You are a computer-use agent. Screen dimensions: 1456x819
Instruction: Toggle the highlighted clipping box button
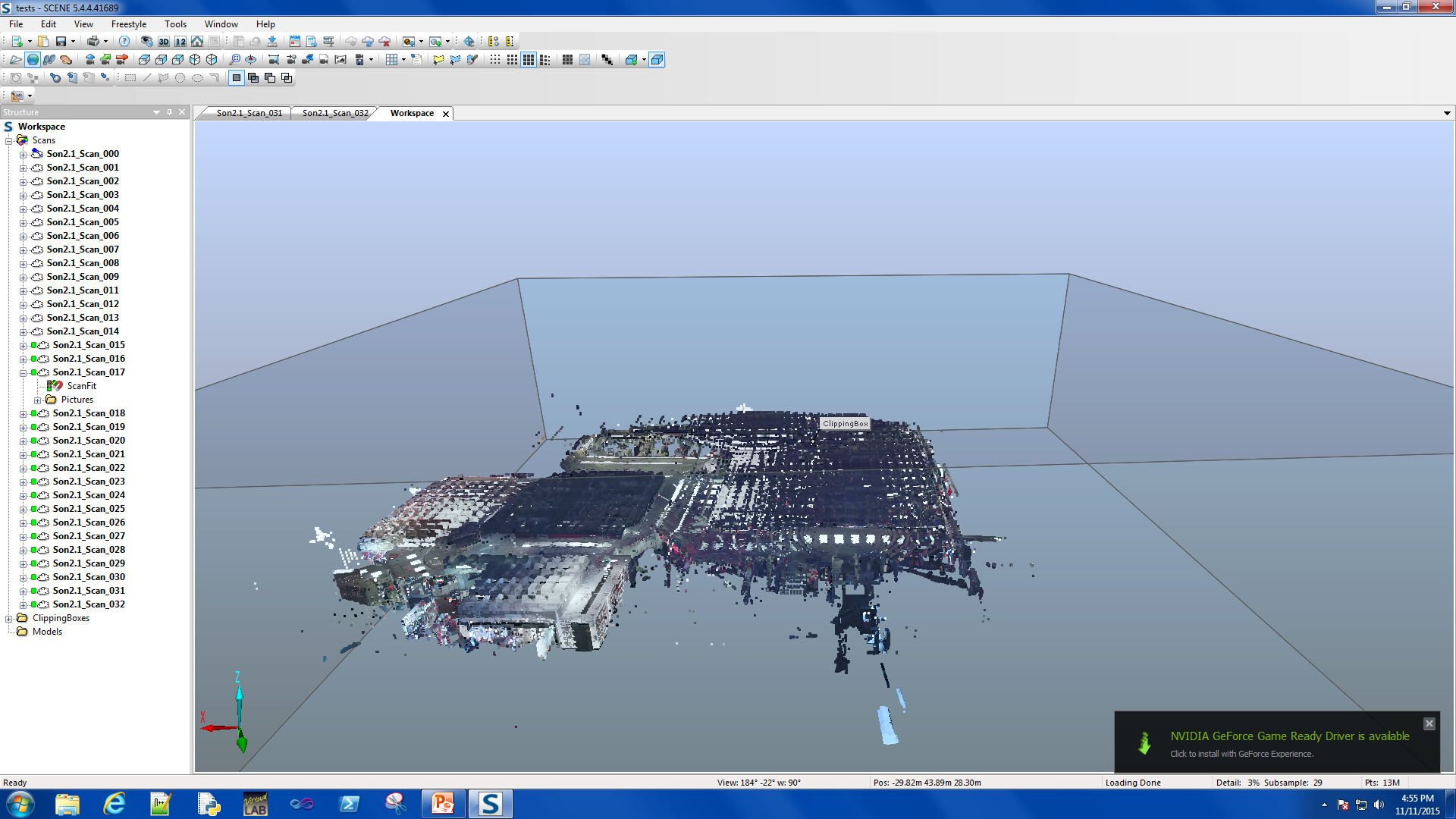[657, 60]
